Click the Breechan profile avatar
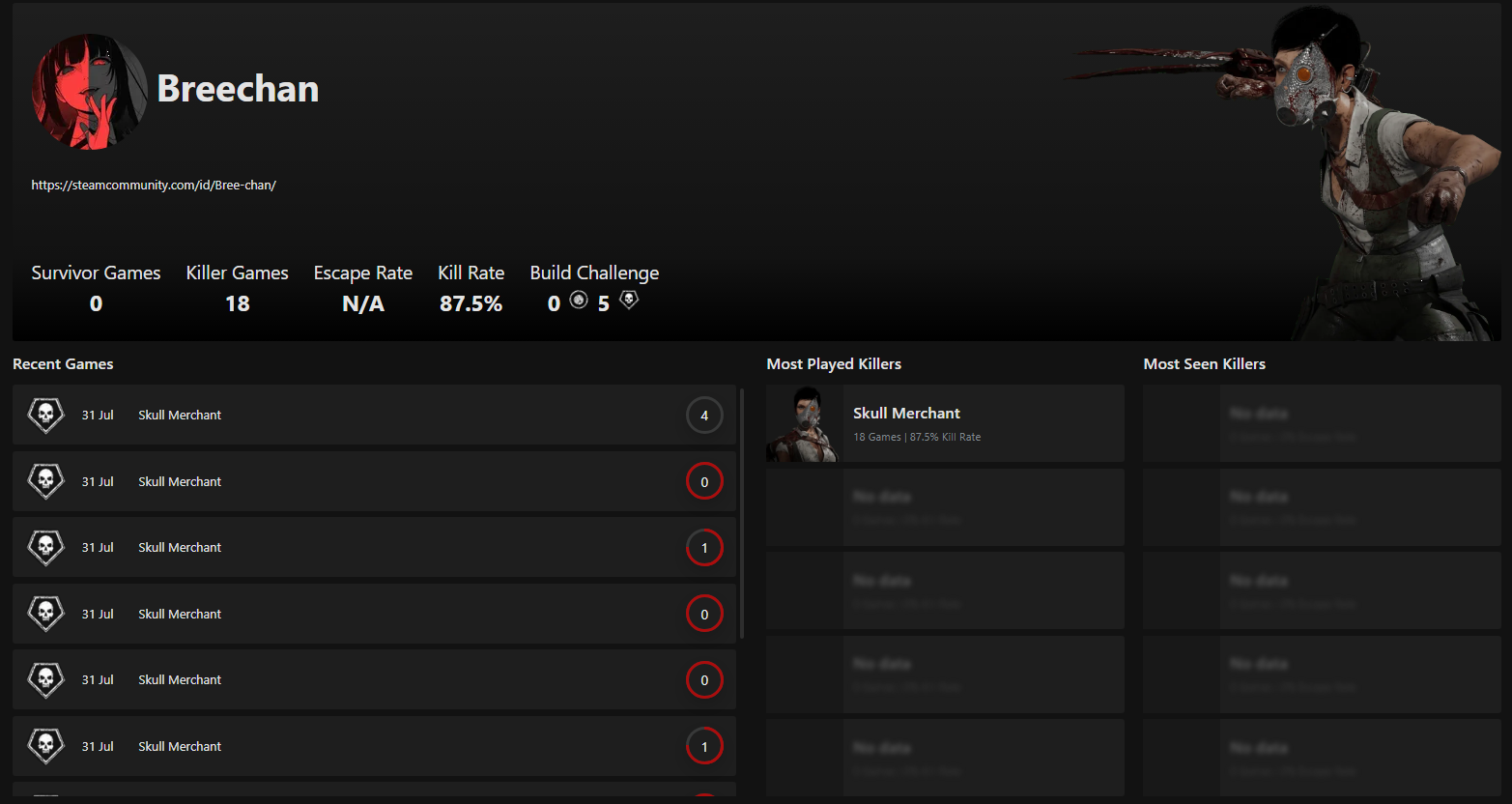This screenshot has height=804, width=1512. pyautogui.click(x=90, y=92)
